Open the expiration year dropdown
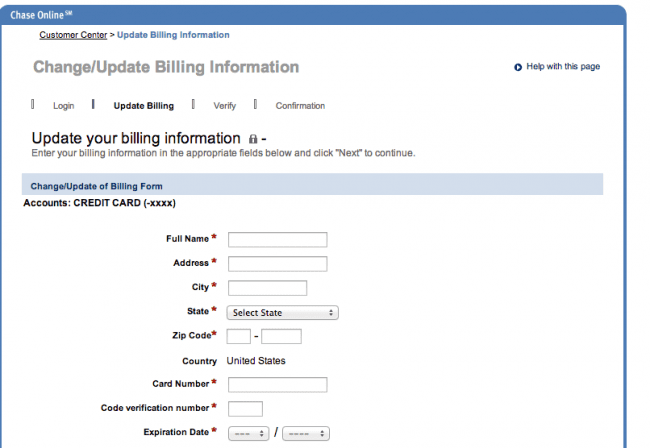The width and height of the screenshot is (650, 448). (306, 433)
